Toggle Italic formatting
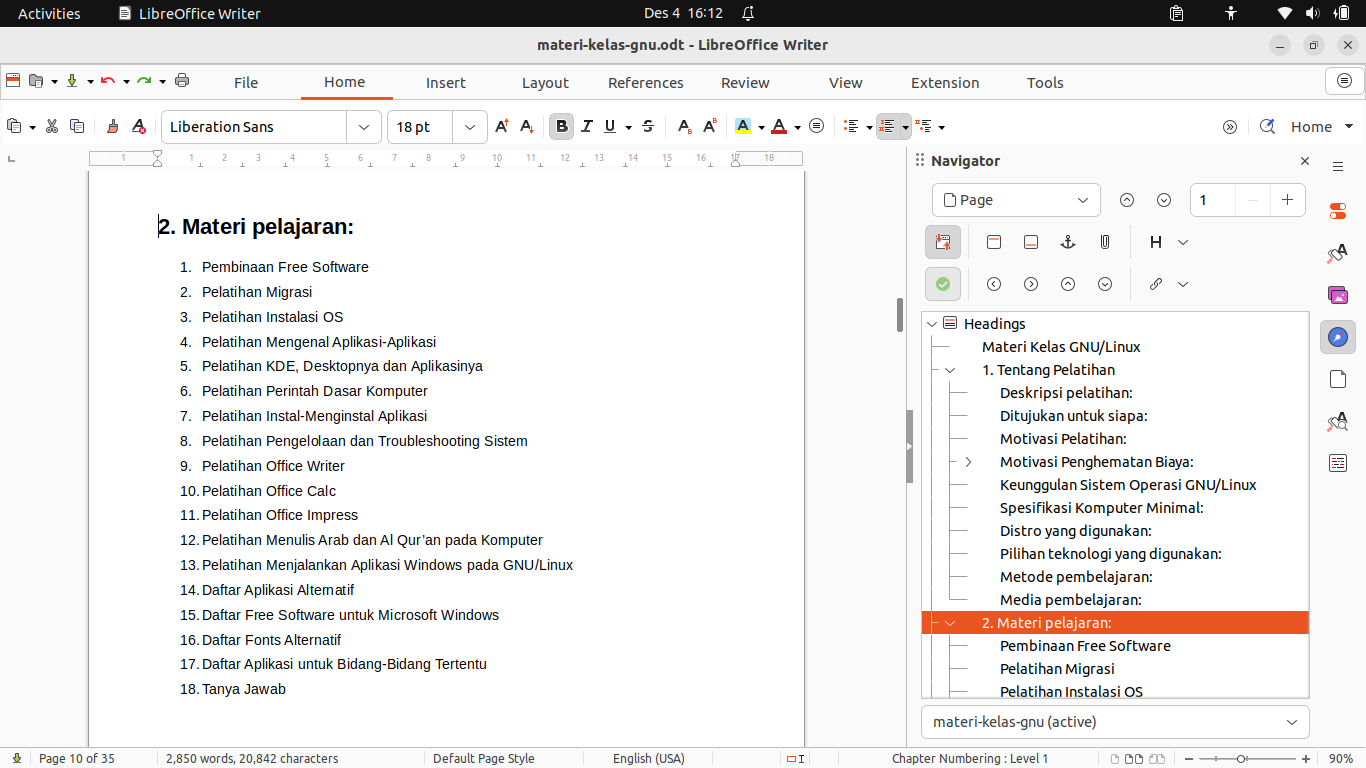The width and height of the screenshot is (1366, 768). [586, 126]
